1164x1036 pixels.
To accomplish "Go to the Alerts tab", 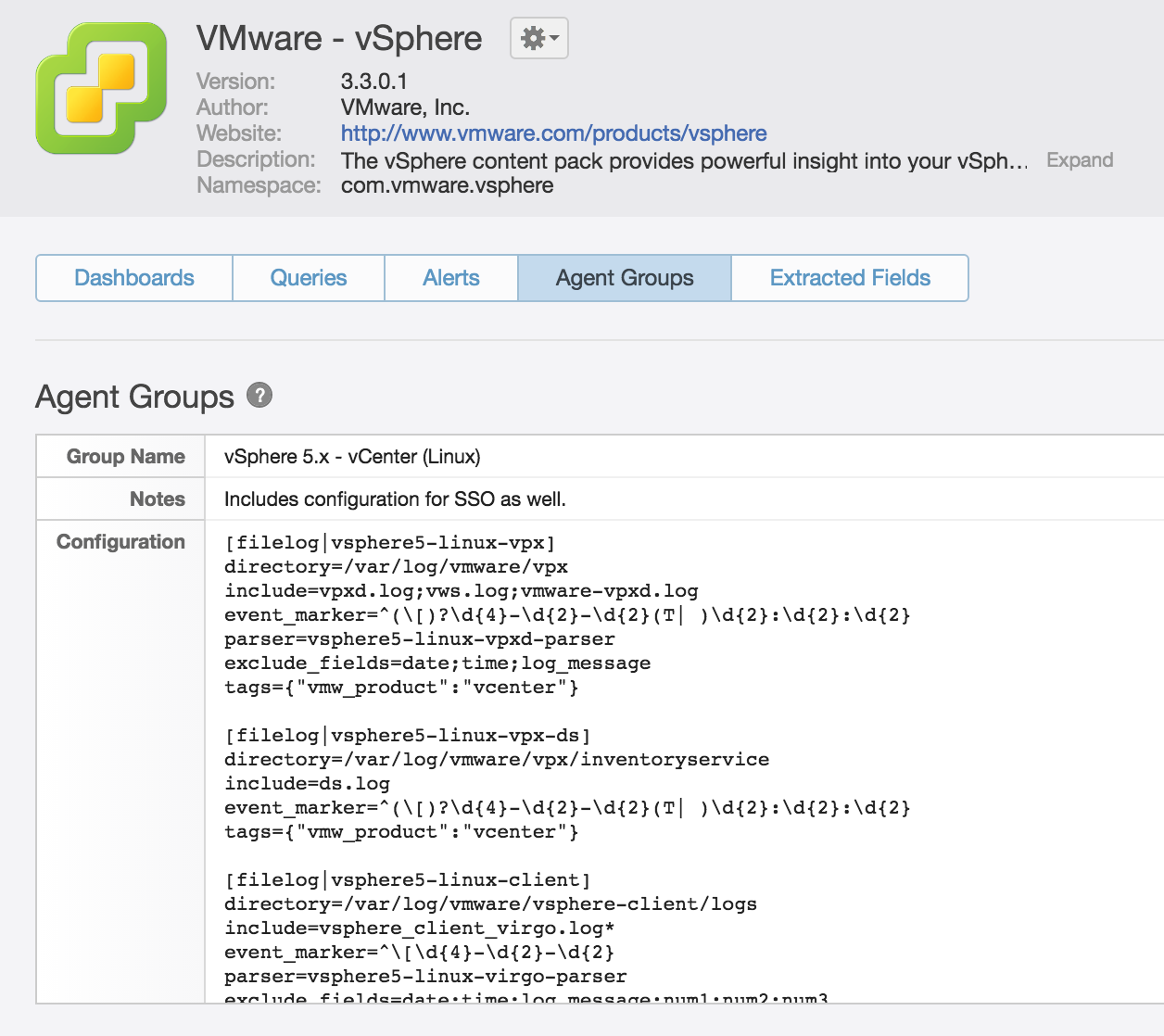I will (451, 278).
